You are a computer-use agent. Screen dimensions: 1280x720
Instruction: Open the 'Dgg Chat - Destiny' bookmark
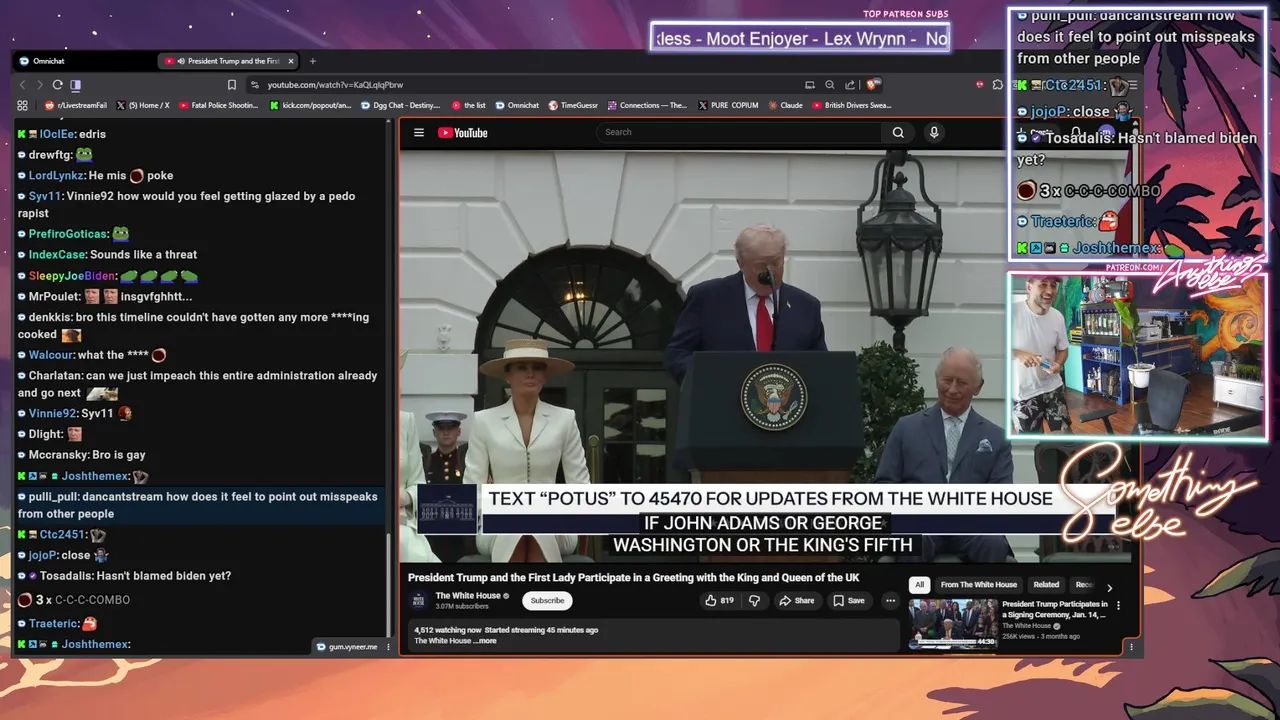pyautogui.click(x=400, y=105)
